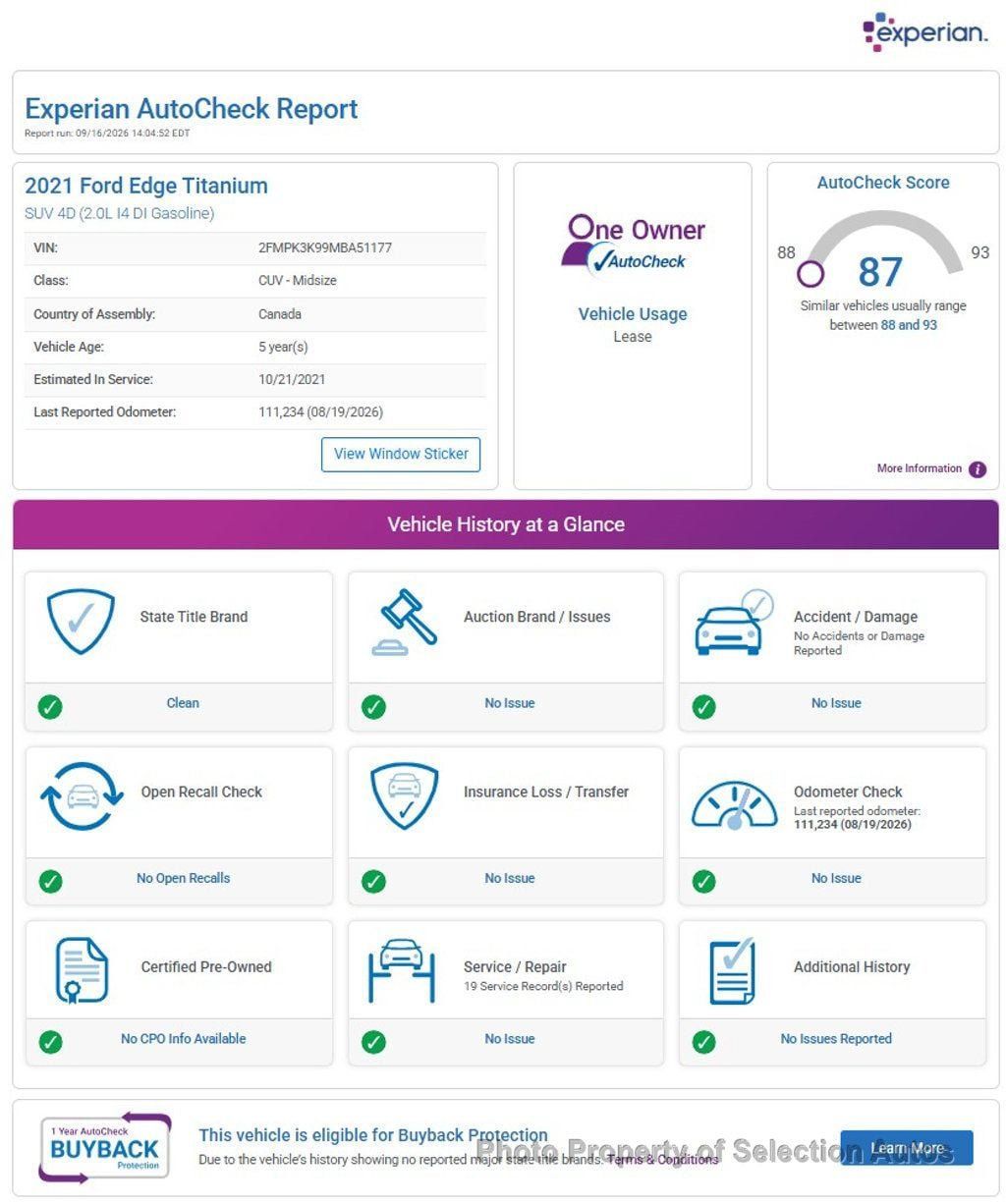The width and height of the screenshot is (1006, 1204).
Task: Click the View Window Sticker button
Action: pyautogui.click(x=401, y=454)
